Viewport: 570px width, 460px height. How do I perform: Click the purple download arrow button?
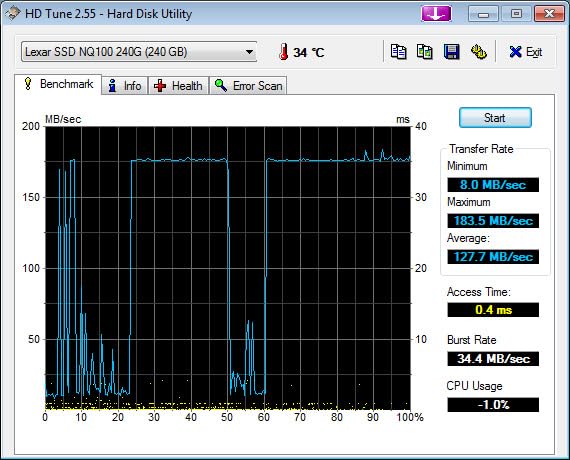436,14
